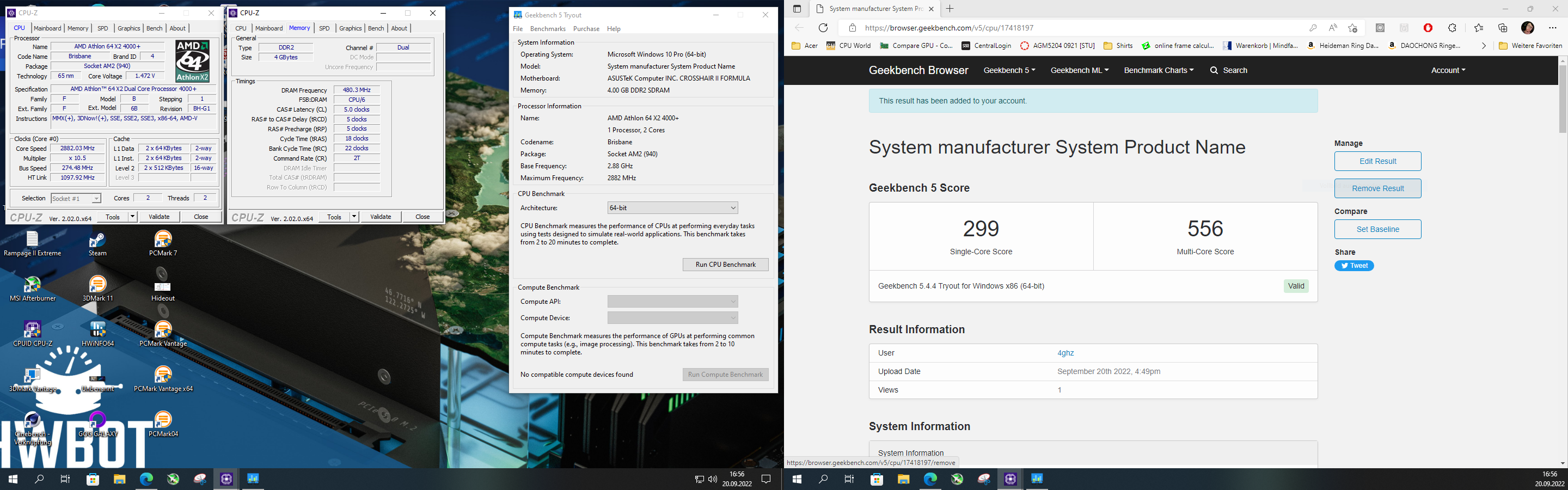Viewport: 1568px width, 490px height.
Task: Switch to Mainboard tab in left CPU-Z window
Action: 47,28
